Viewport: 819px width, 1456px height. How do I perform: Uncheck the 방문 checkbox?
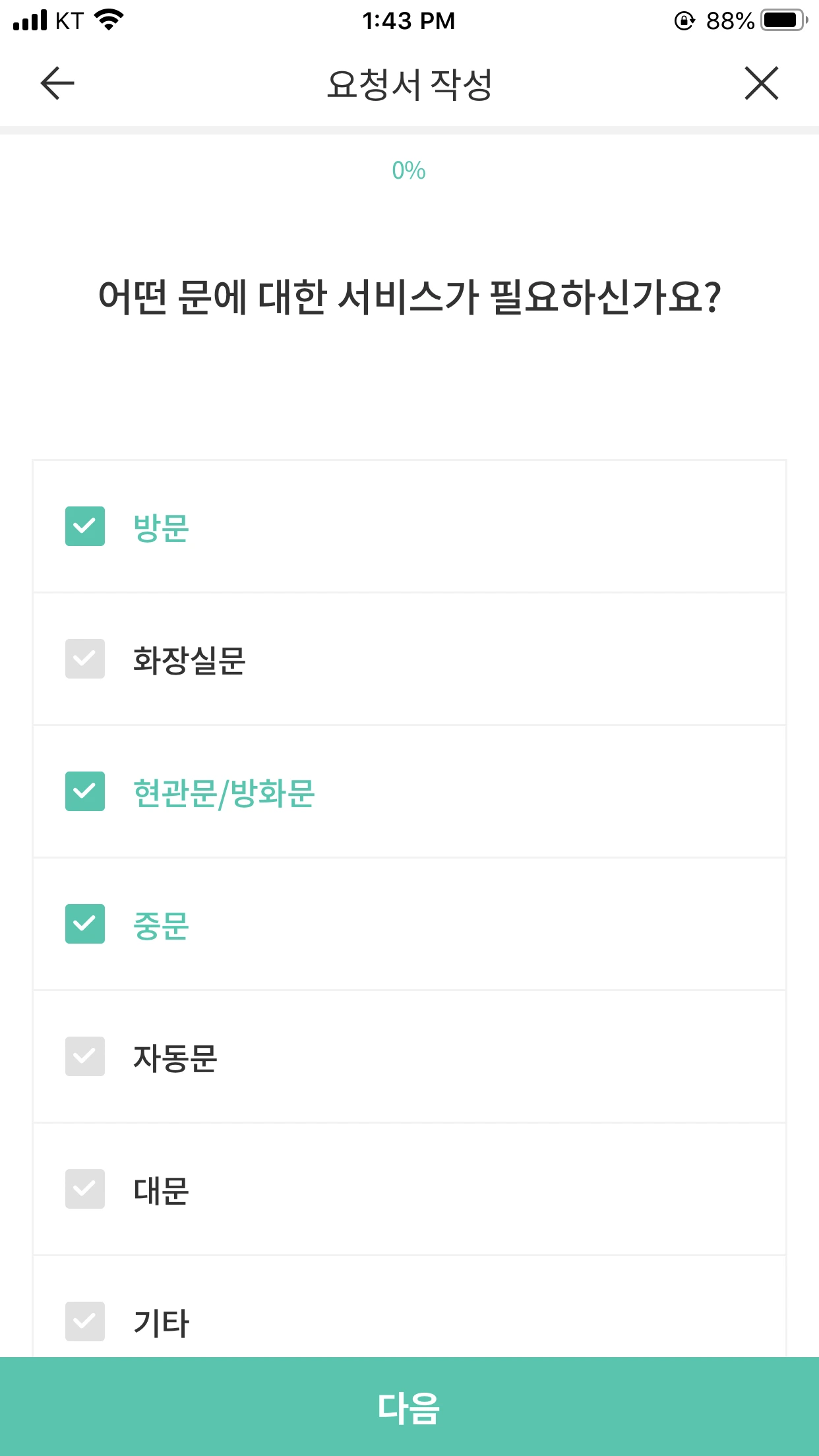[x=85, y=526]
